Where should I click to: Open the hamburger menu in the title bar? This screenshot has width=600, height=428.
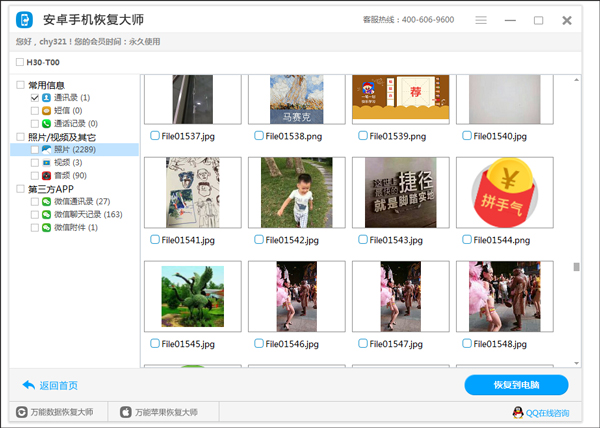481,20
